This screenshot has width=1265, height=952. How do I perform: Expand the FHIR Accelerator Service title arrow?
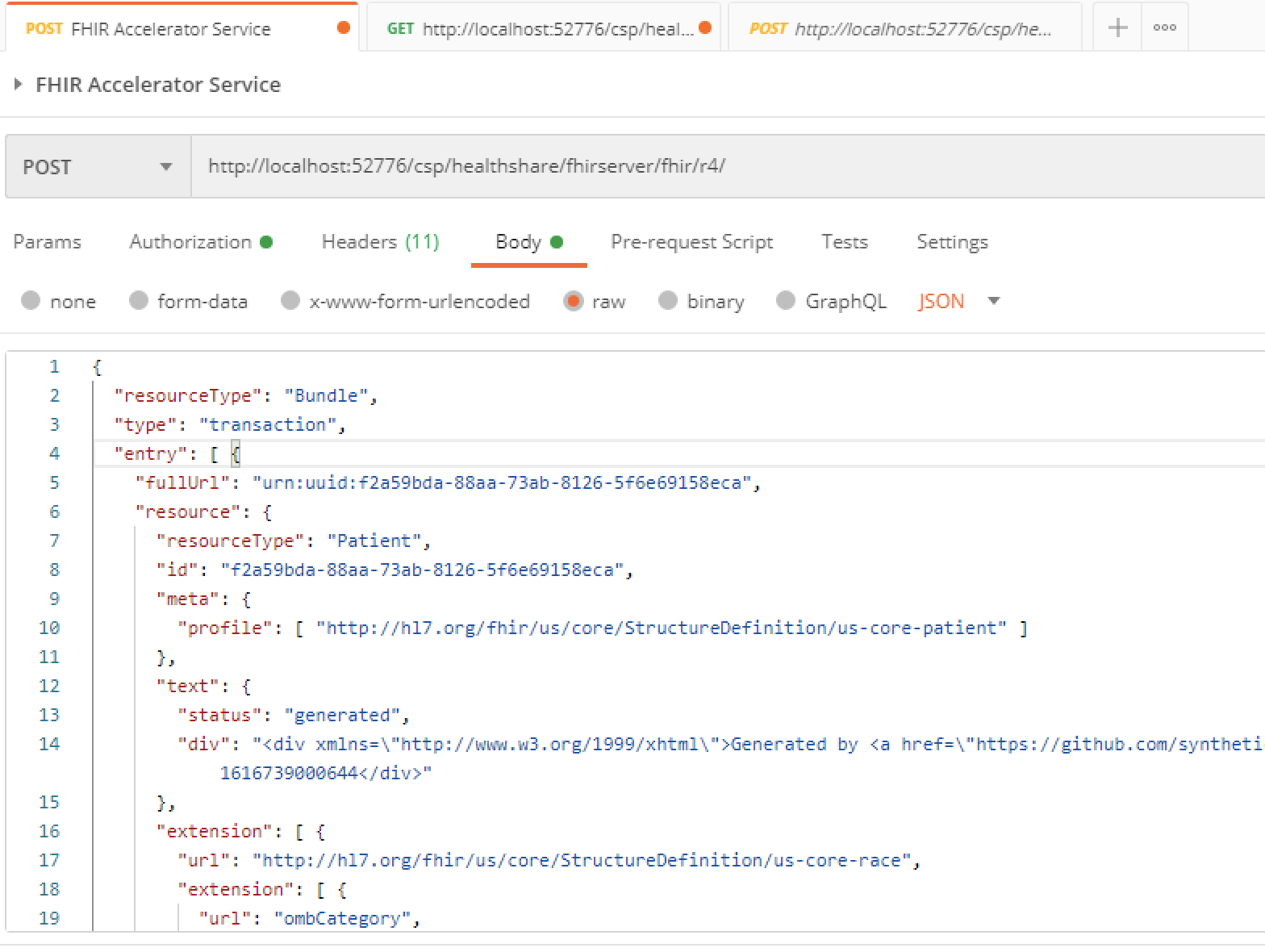(18, 84)
